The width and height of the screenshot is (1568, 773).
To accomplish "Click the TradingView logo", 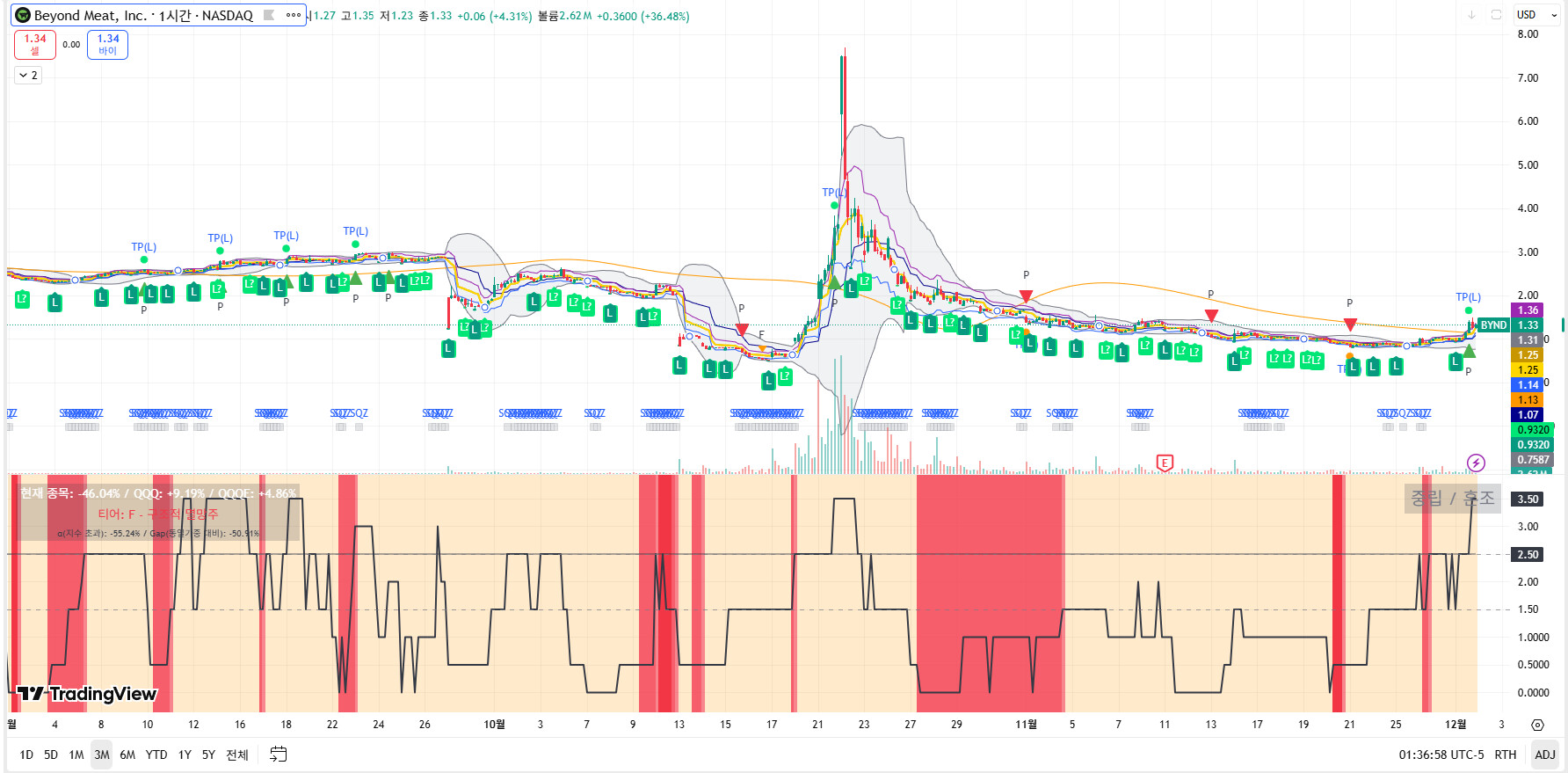I will pyautogui.click(x=86, y=694).
